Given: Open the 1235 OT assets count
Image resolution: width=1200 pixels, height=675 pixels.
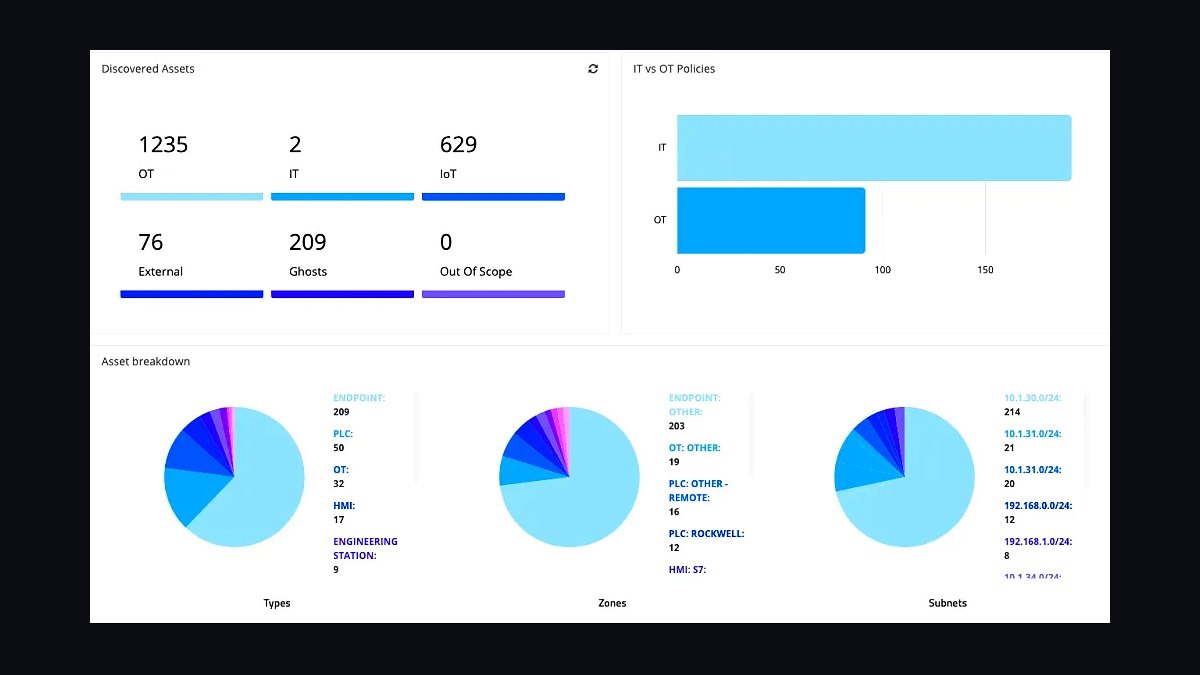Looking at the screenshot, I should coord(163,145).
